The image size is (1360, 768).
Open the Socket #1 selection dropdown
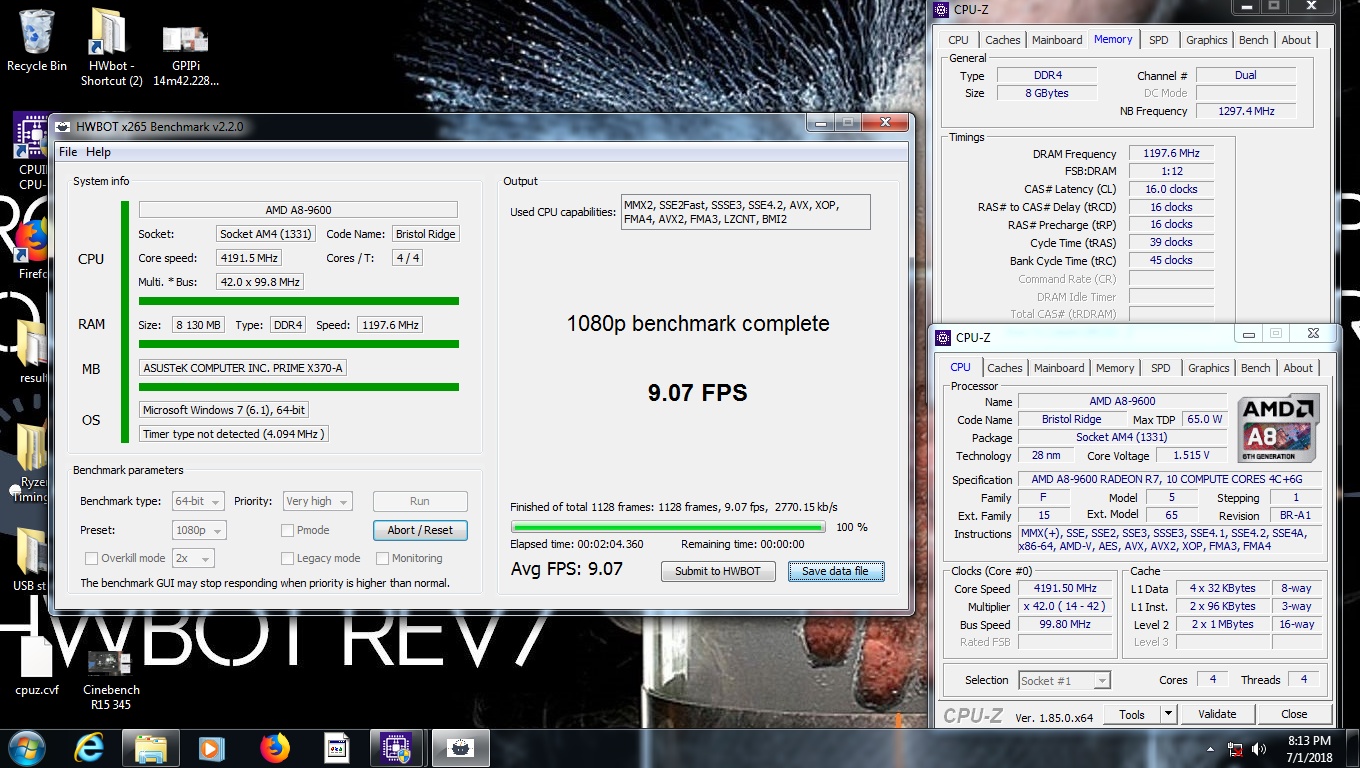(x=1064, y=680)
